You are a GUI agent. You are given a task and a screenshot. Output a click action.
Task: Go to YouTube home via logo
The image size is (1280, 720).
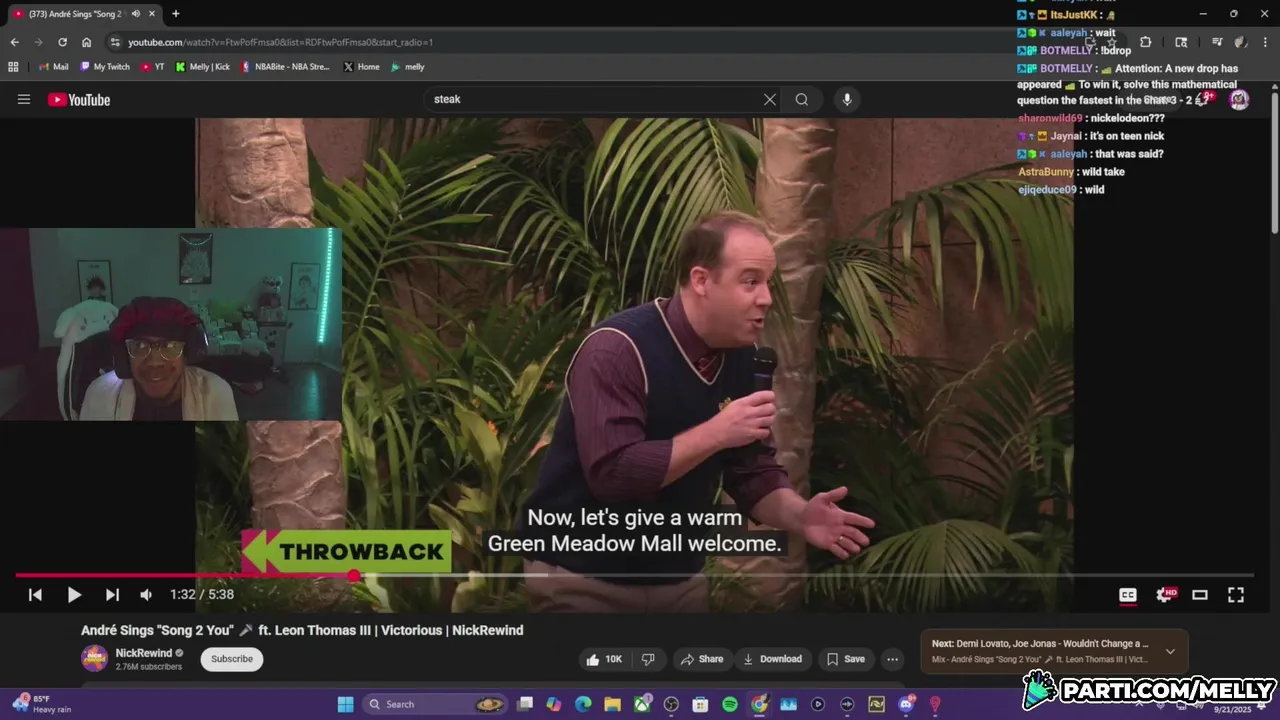coord(79,99)
